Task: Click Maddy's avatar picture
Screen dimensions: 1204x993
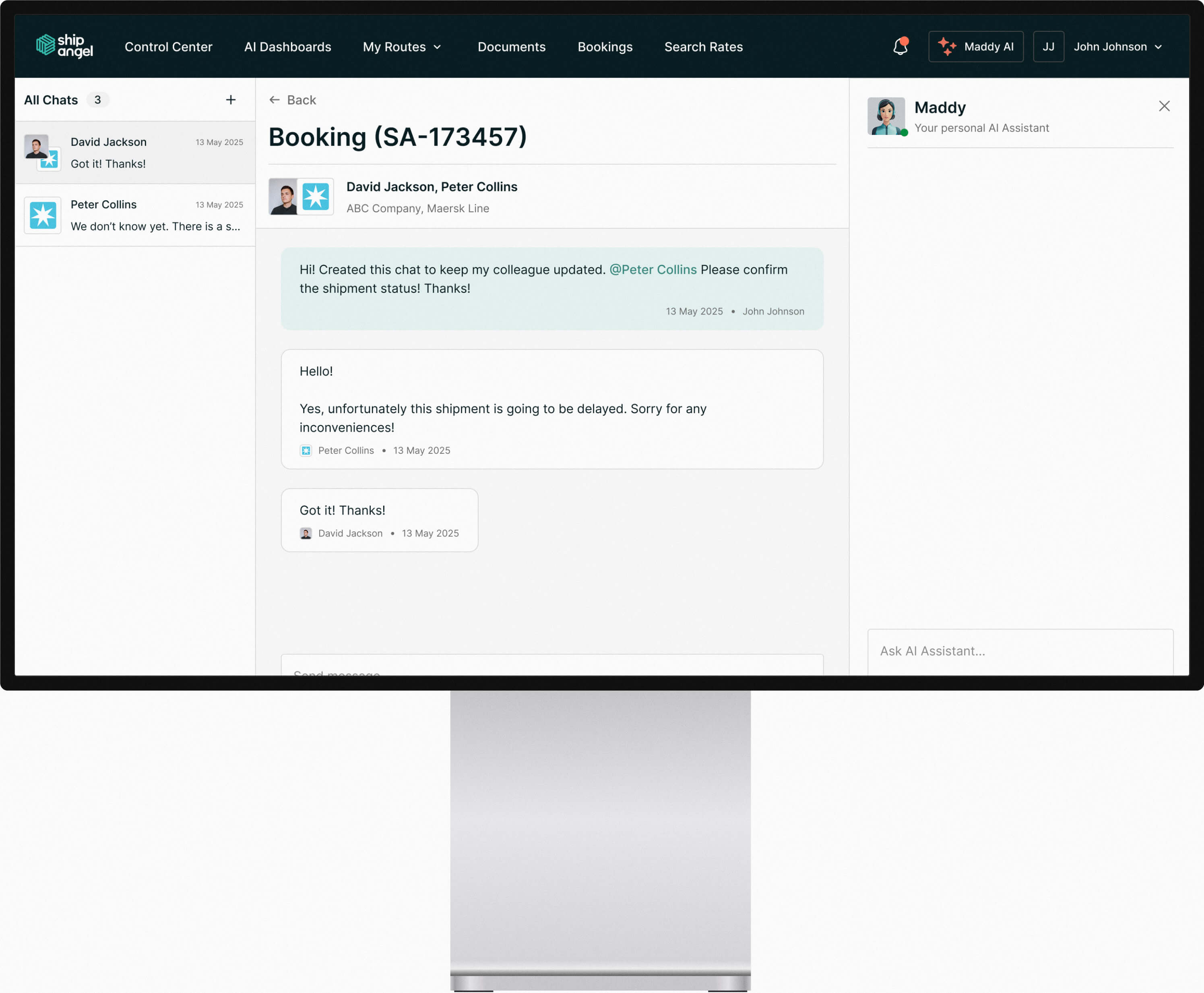Action: (x=886, y=116)
